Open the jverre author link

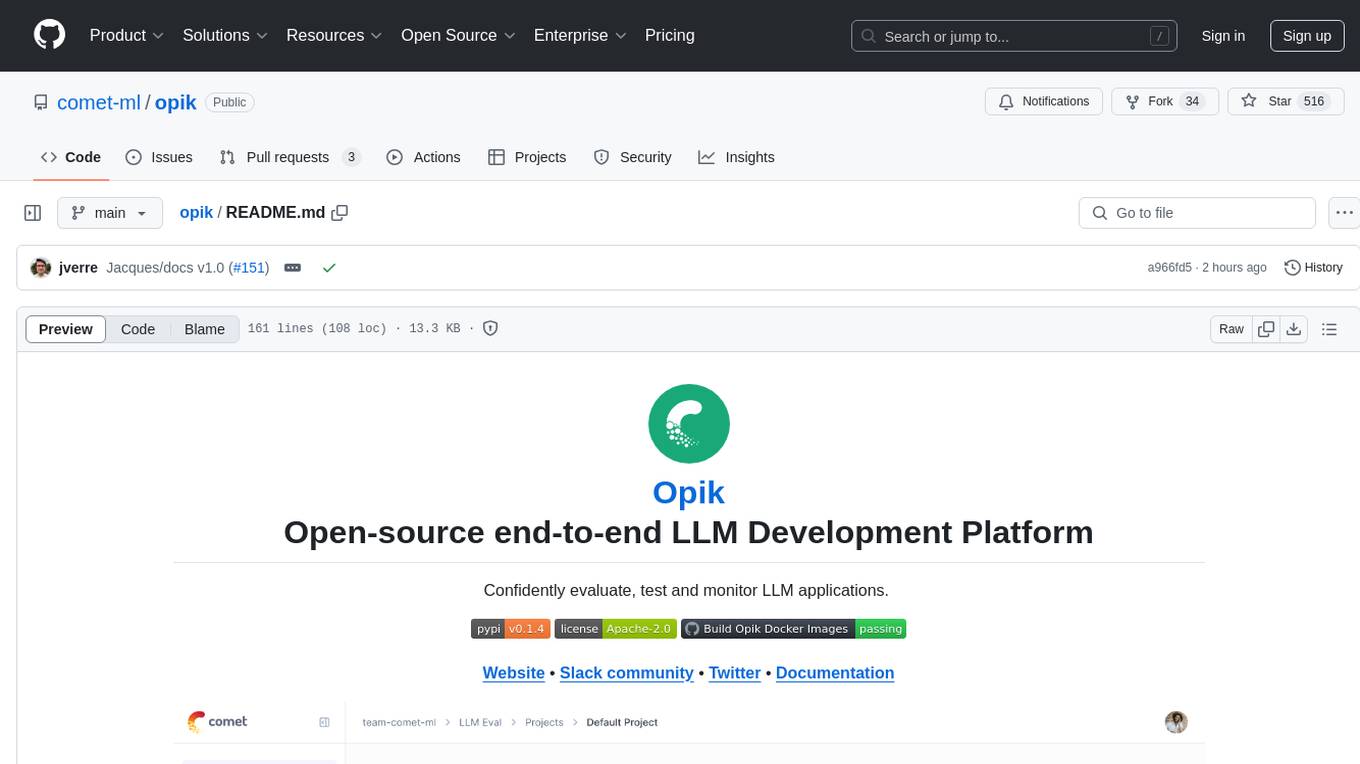78,267
